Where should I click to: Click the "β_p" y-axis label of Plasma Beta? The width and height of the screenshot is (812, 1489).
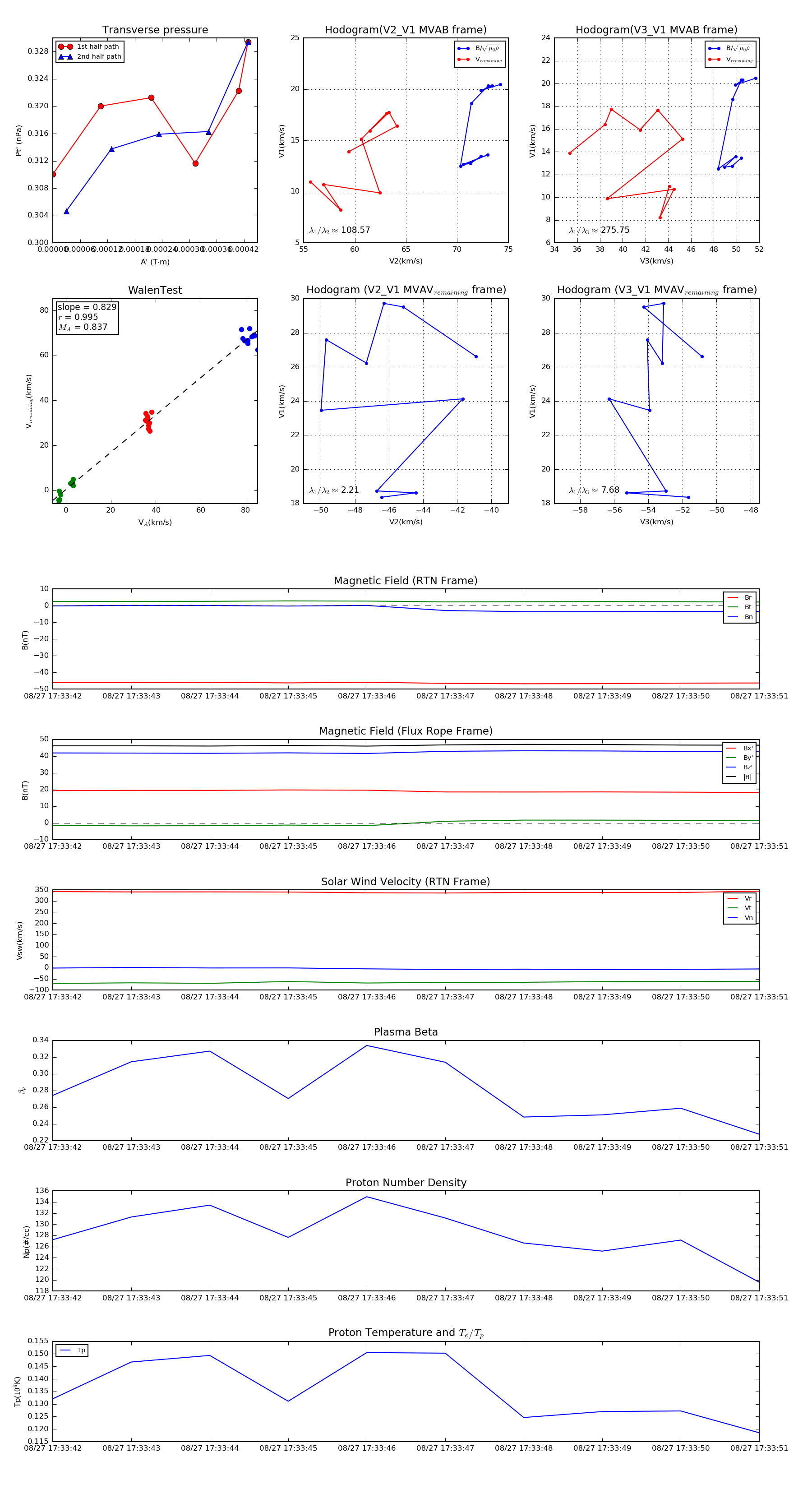pos(22,1091)
